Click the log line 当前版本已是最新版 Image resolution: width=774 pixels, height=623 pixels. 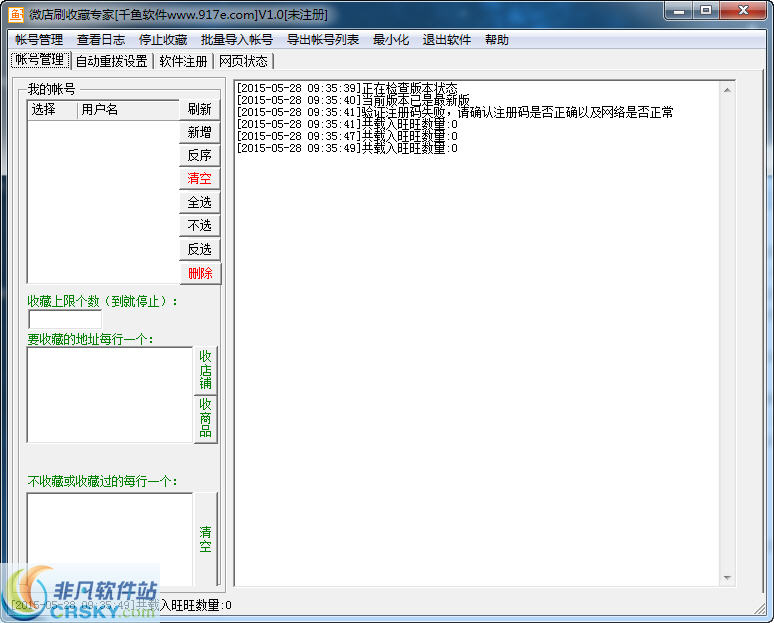click(353, 100)
